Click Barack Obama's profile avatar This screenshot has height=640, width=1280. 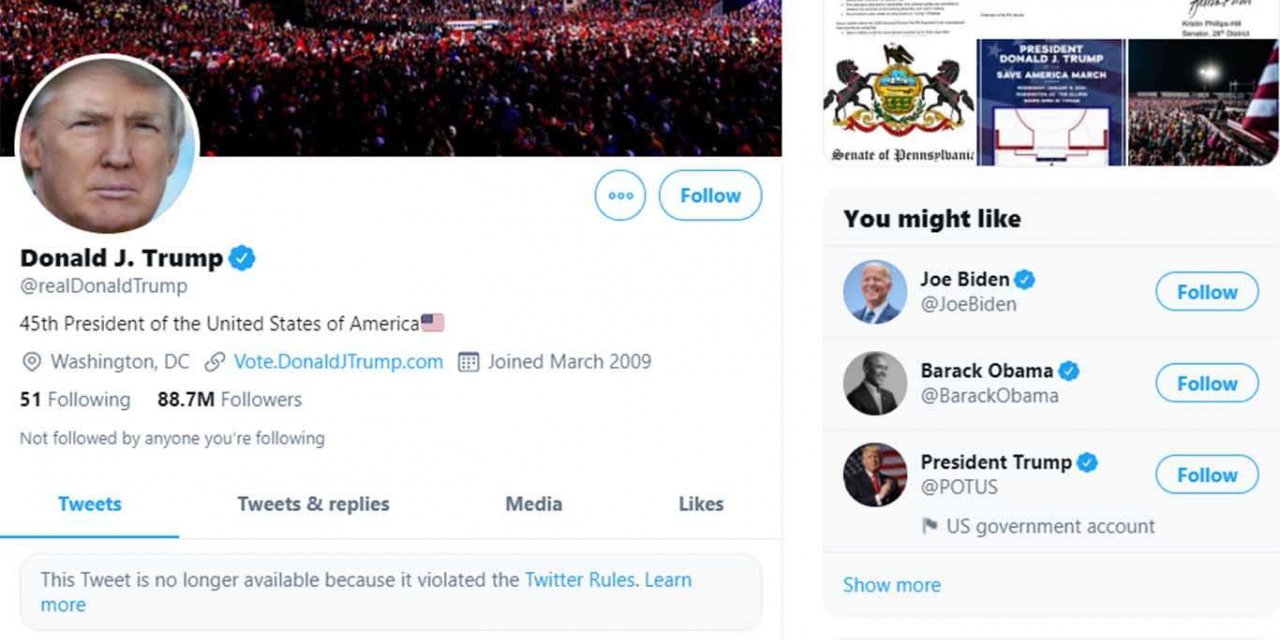click(x=873, y=383)
